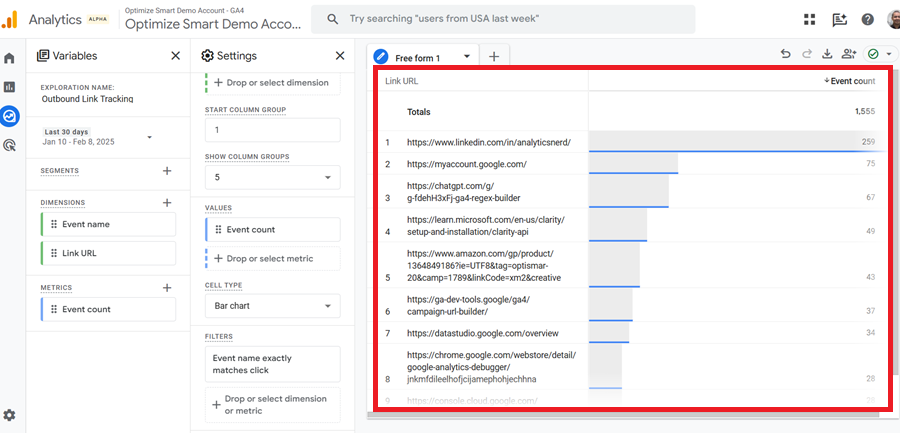Open the Show Column Groups dropdown
Viewport: 900px width, 433px height.
(273, 177)
